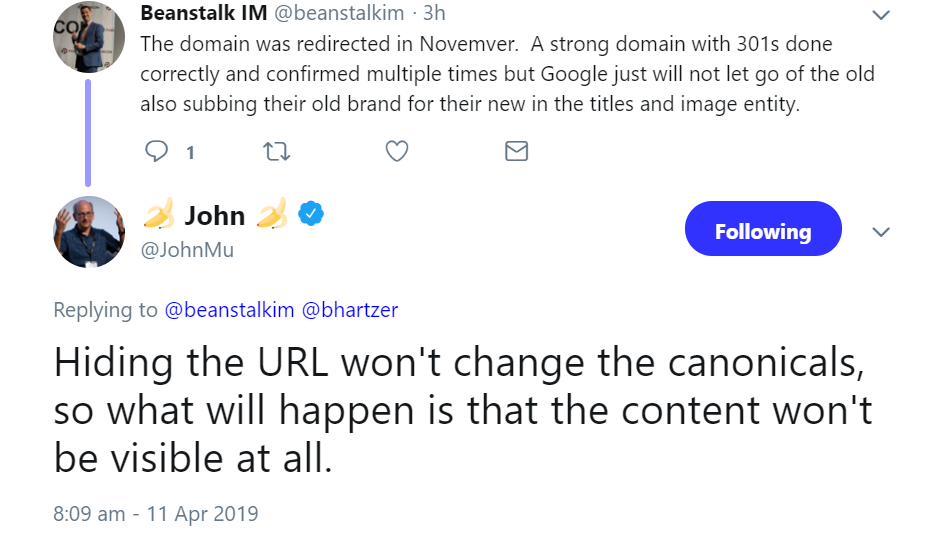
Task: Toggle the Following button for John
Action: click(x=762, y=232)
